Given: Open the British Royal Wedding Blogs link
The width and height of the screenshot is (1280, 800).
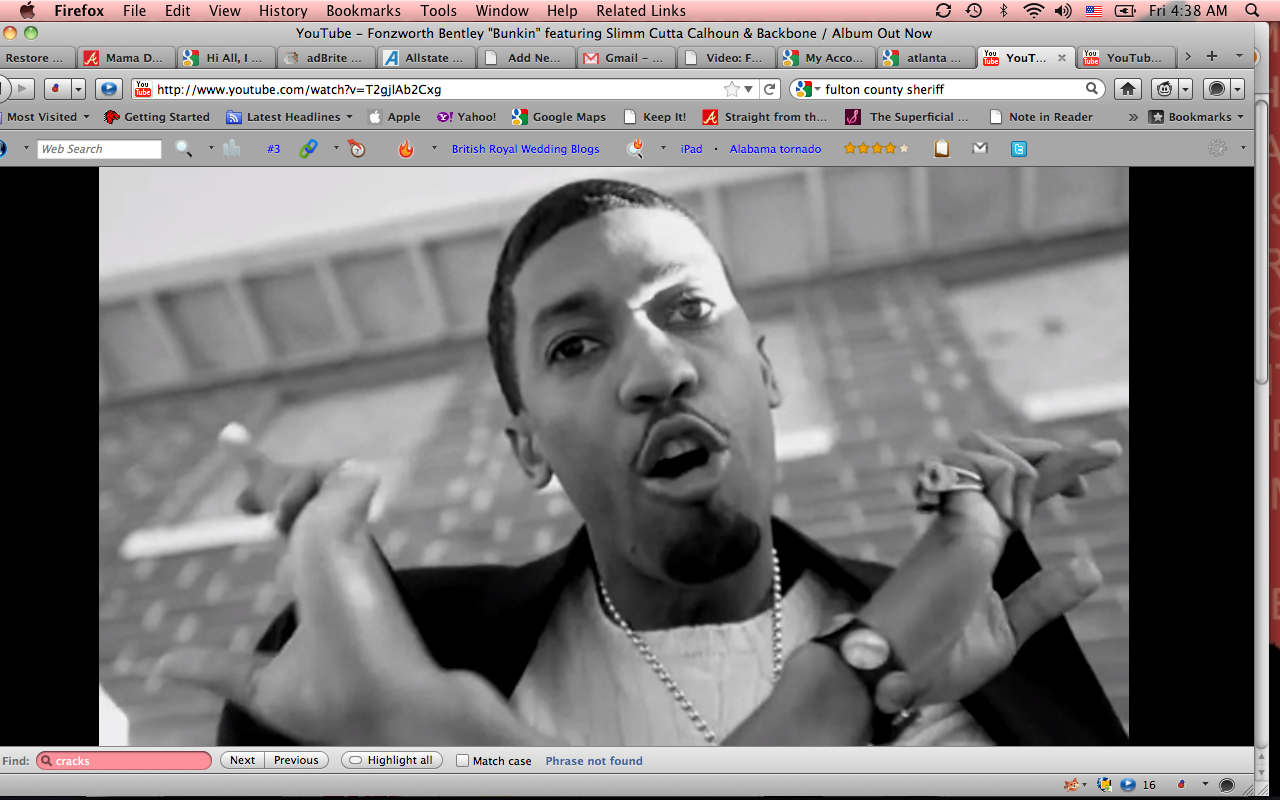Looking at the screenshot, I should tap(525, 149).
